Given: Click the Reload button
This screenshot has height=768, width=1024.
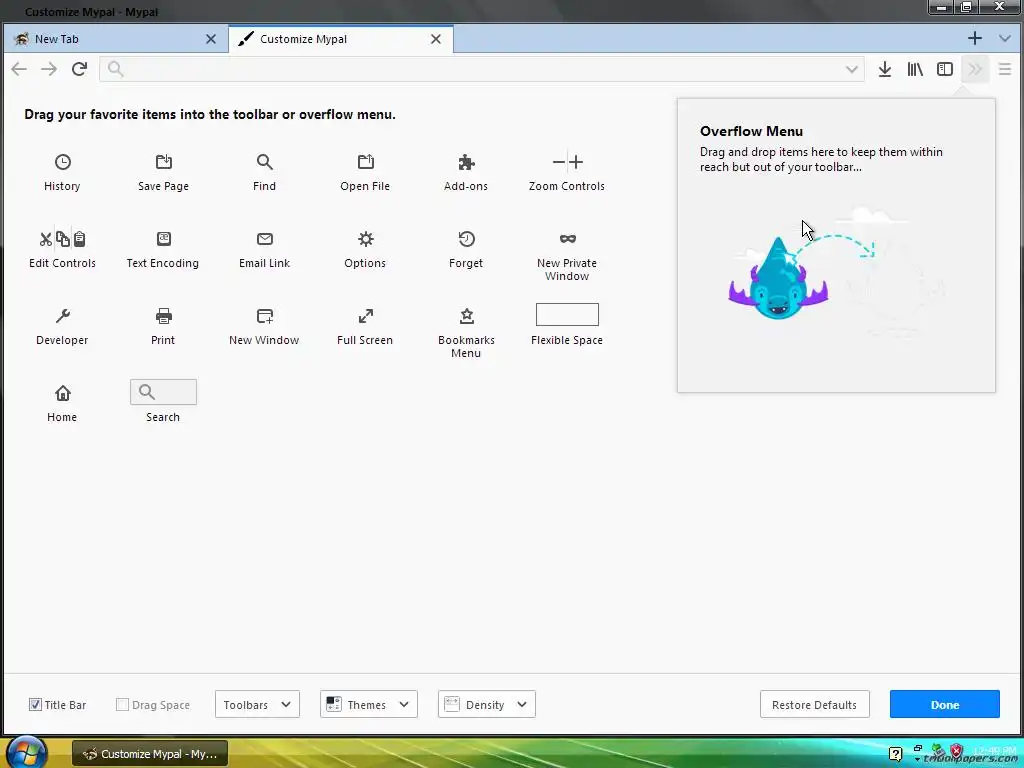Looking at the screenshot, I should pos(80,69).
